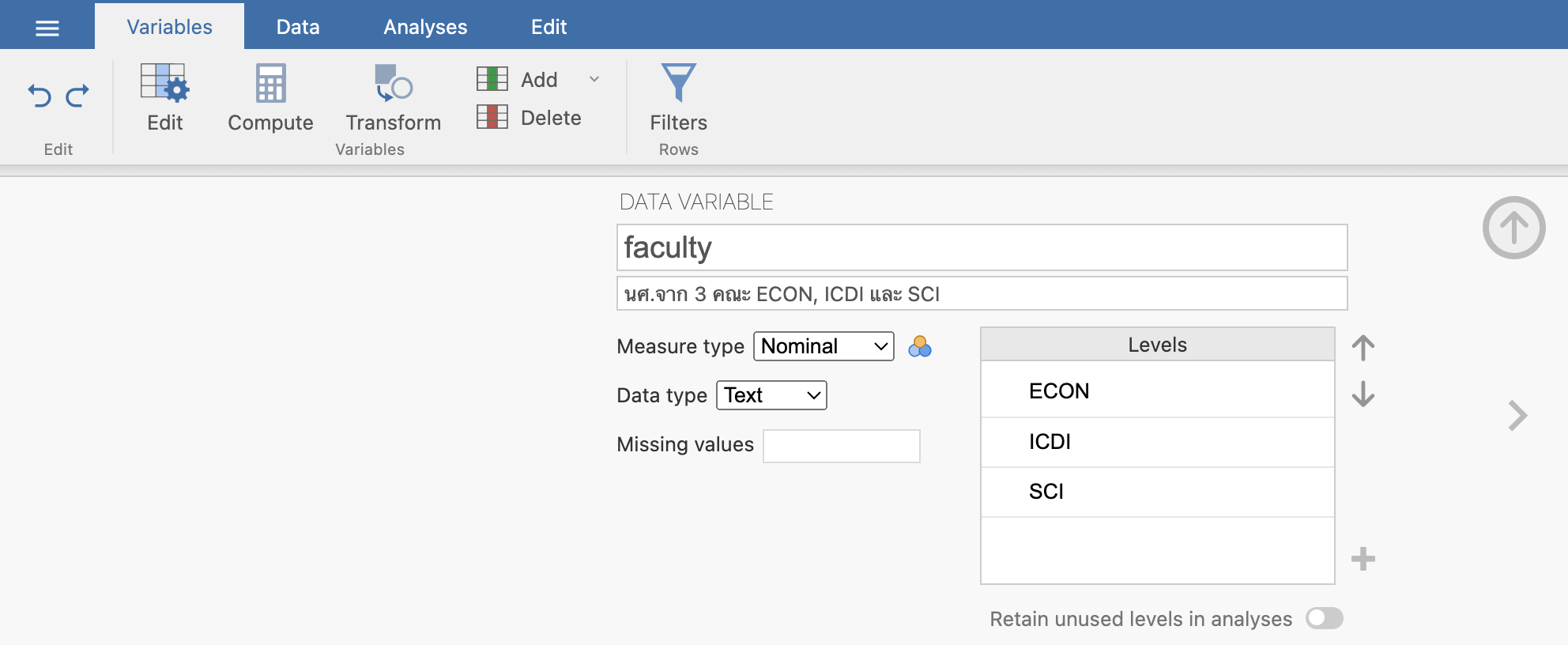Switch to the Data tab
Viewport: 1568px width, 645px height.
(298, 27)
